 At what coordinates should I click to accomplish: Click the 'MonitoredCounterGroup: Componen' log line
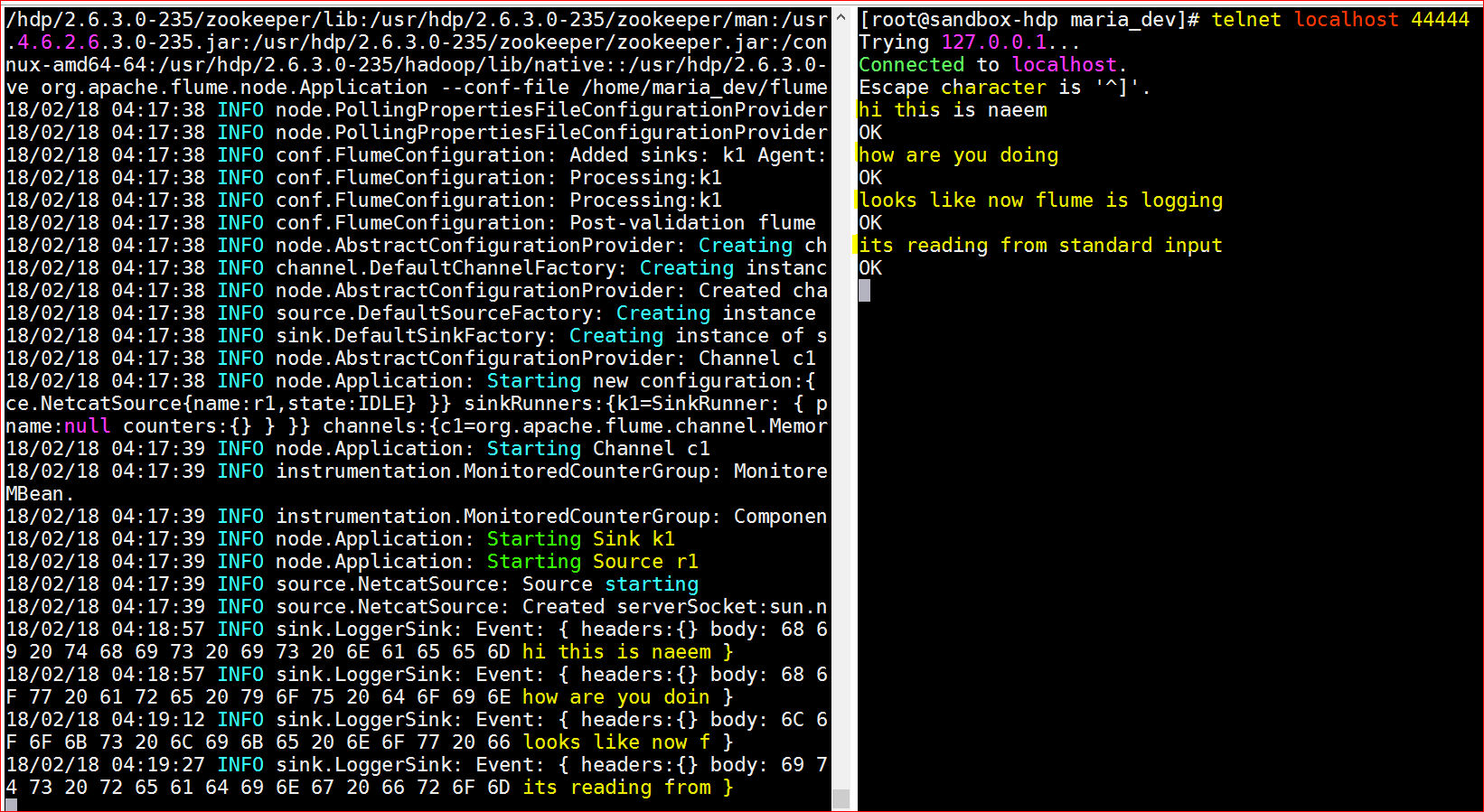pyautogui.click(x=417, y=516)
